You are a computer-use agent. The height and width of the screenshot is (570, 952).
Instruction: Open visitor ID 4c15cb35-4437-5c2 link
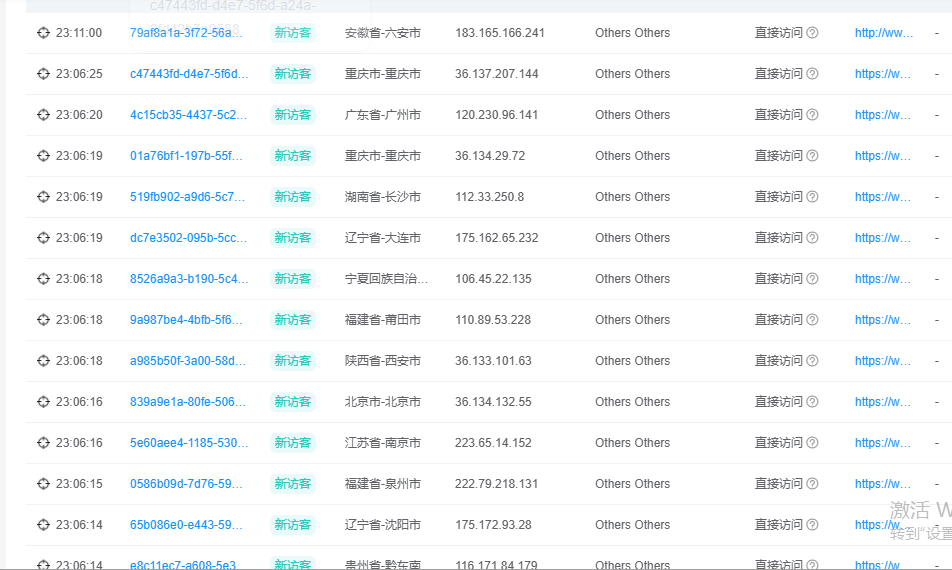click(x=188, y=115)
